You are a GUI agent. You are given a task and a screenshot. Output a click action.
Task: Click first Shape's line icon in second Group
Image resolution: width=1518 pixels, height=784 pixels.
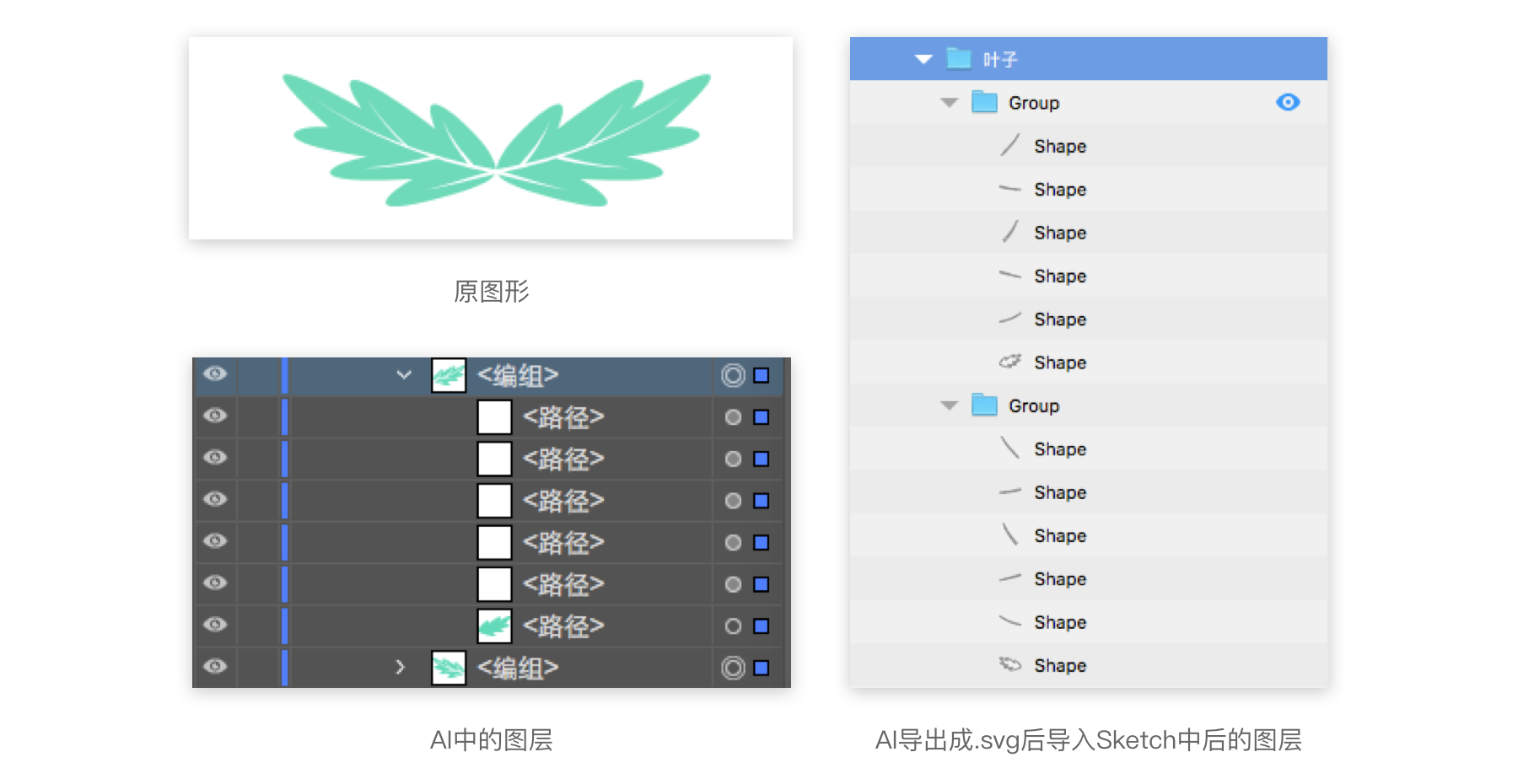[1010, 448]
